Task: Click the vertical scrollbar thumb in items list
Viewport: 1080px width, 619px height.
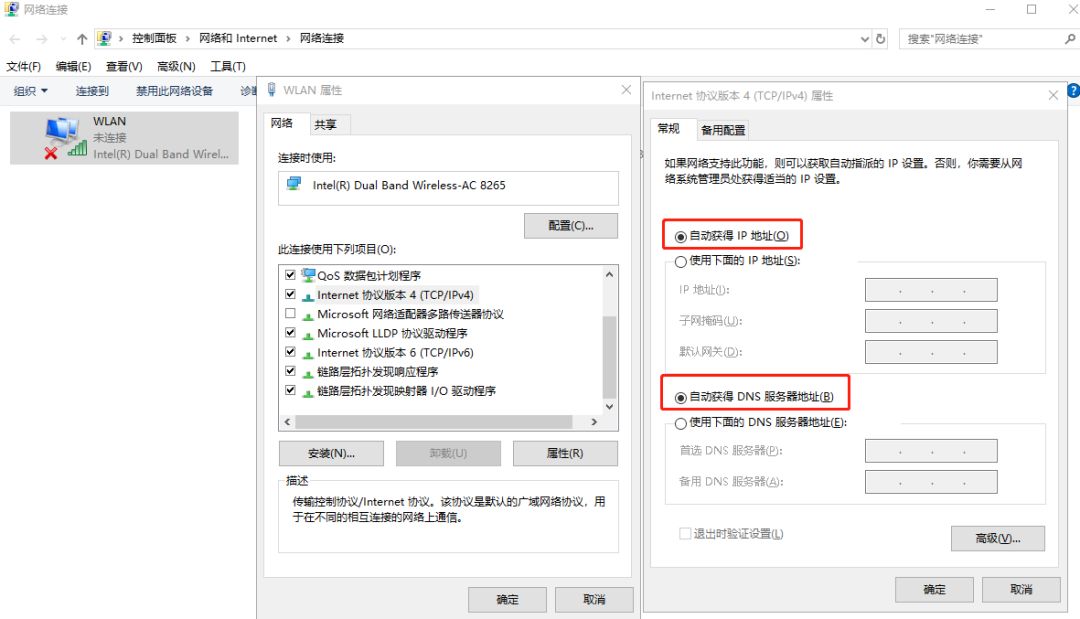Action: [609, 357]
